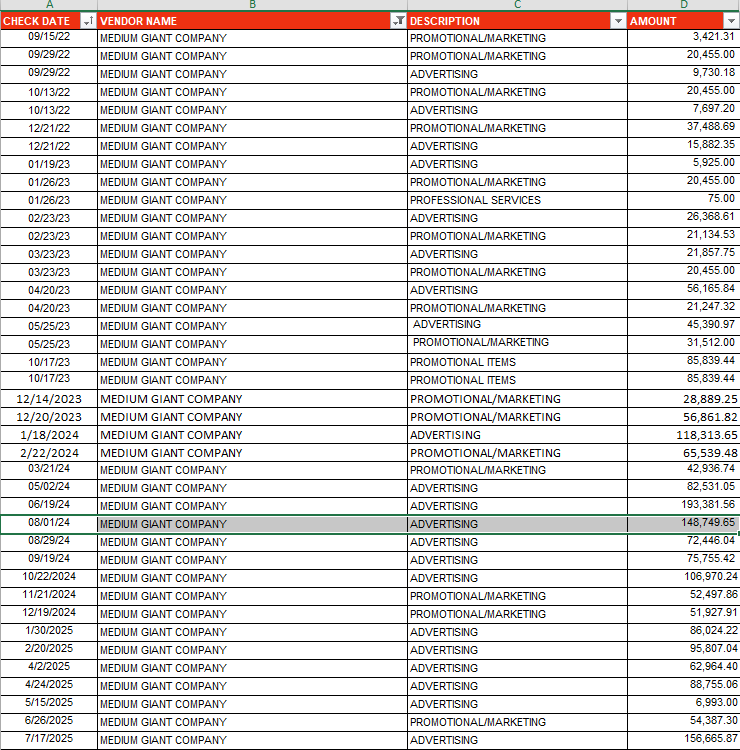Open the CHECK DATE sort dropdown button
740x750 pixels.
pyautogui.click(x=88, y=21)
